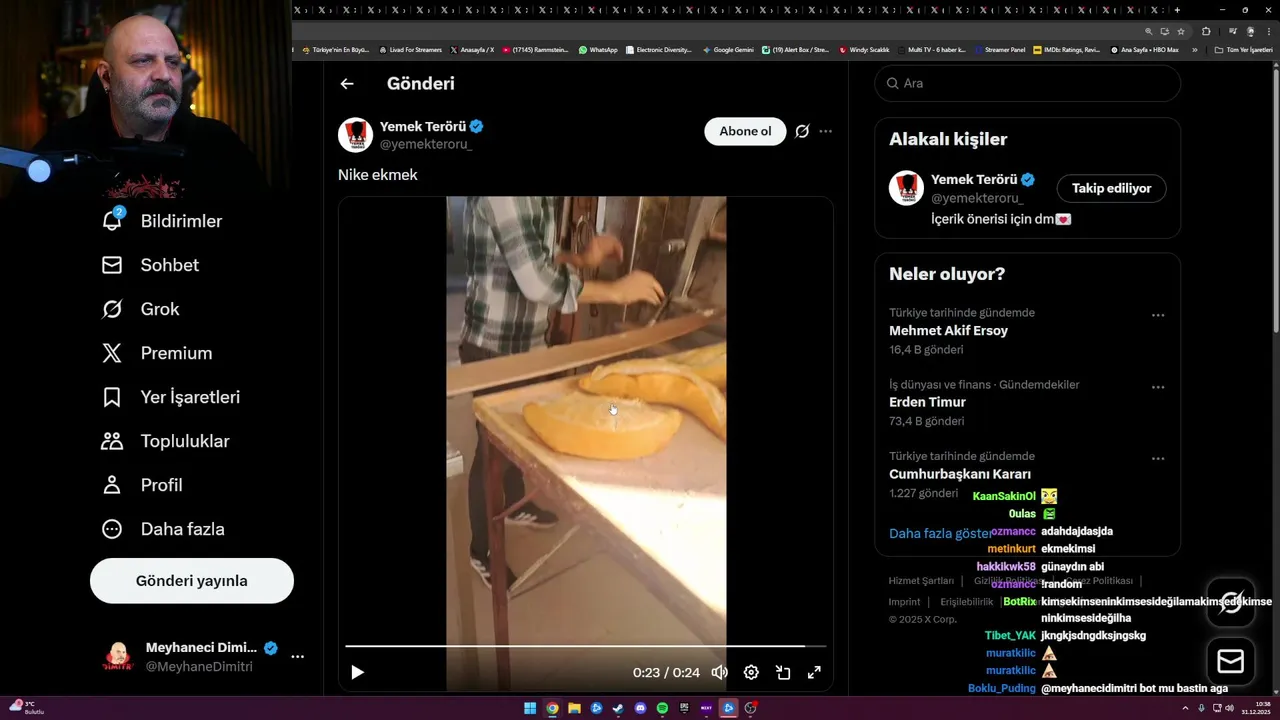Open the floating Grok button
Image resolution: width=1280 pixels, height=720 pixels.
click(1231, 602)
